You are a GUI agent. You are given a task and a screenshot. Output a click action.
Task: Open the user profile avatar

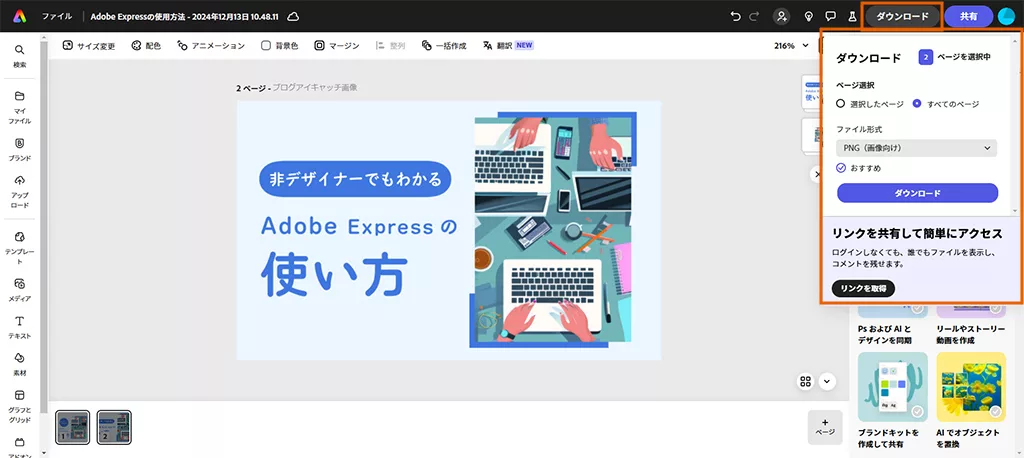click(x=1006, y=16)
